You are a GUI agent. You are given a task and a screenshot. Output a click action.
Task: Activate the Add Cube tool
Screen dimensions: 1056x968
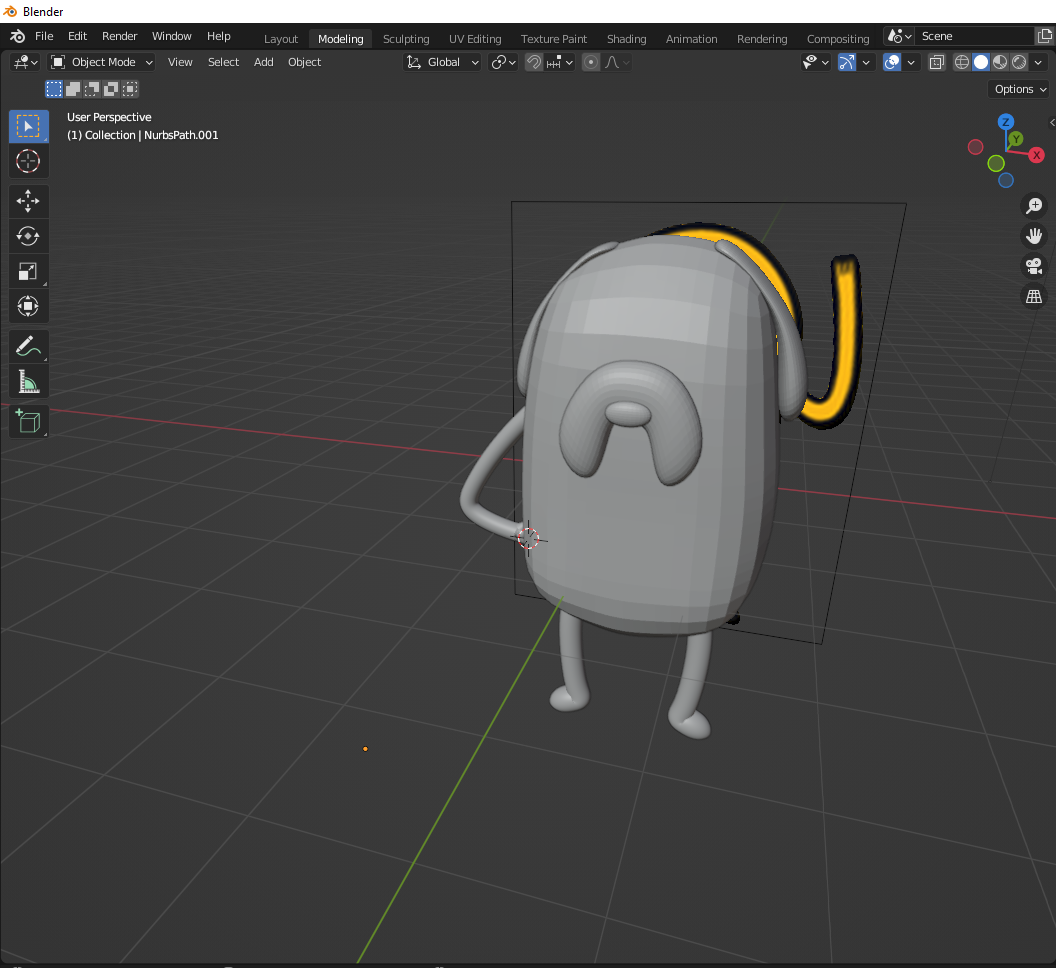point(28,422)
